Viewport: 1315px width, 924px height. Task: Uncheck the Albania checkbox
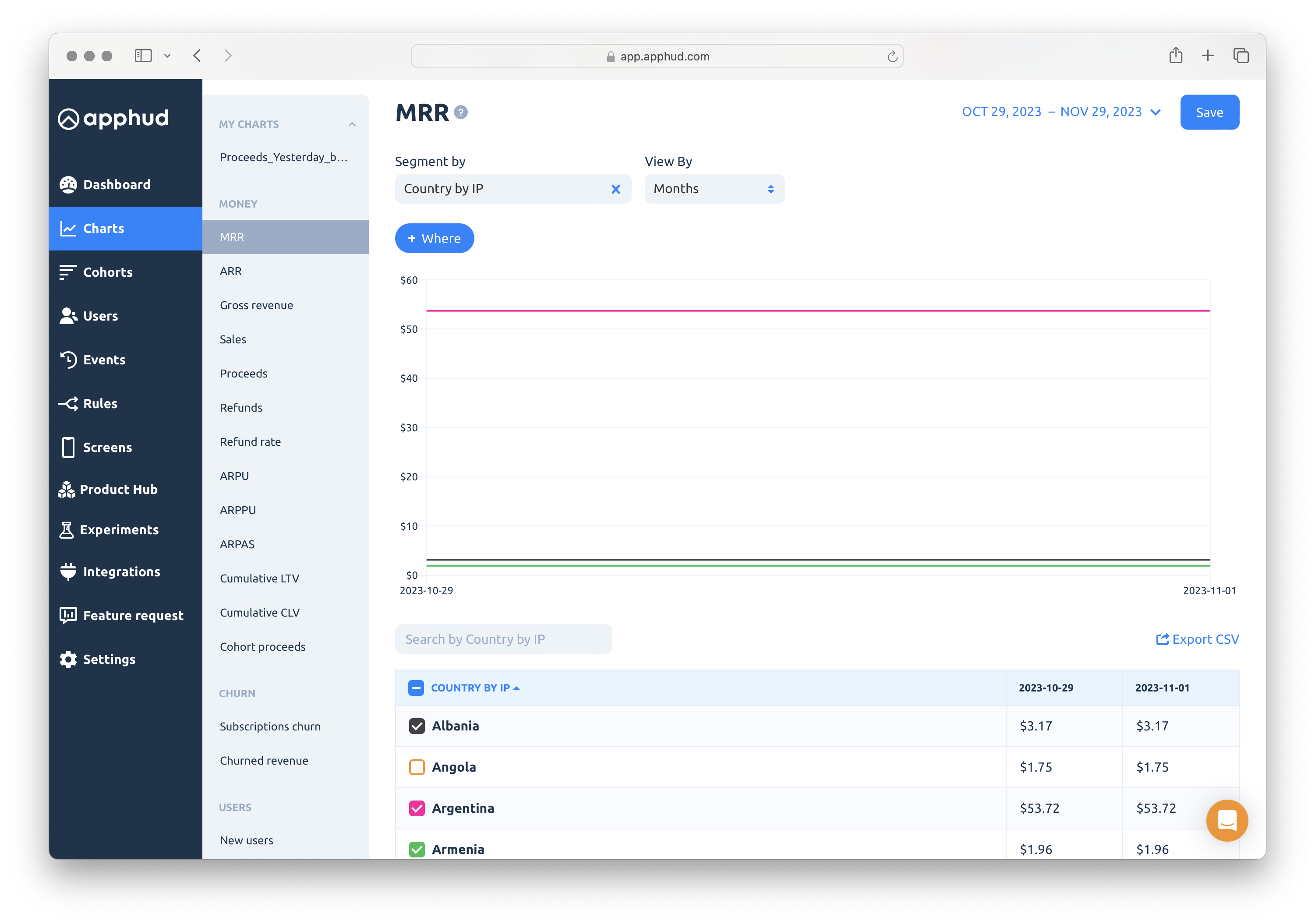[x=417, y=726]
